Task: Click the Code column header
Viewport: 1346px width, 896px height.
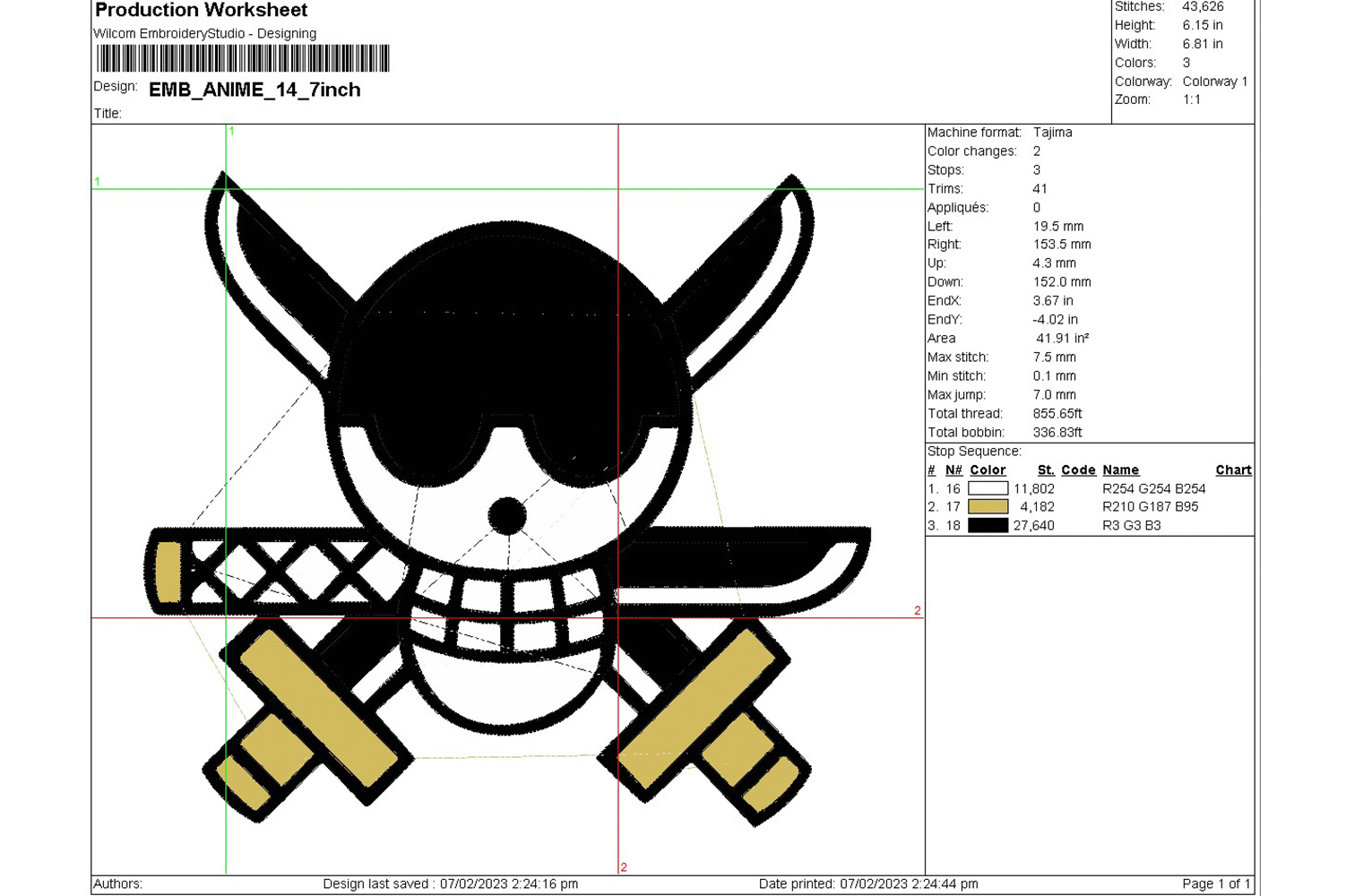Action: coord(1078,470)
